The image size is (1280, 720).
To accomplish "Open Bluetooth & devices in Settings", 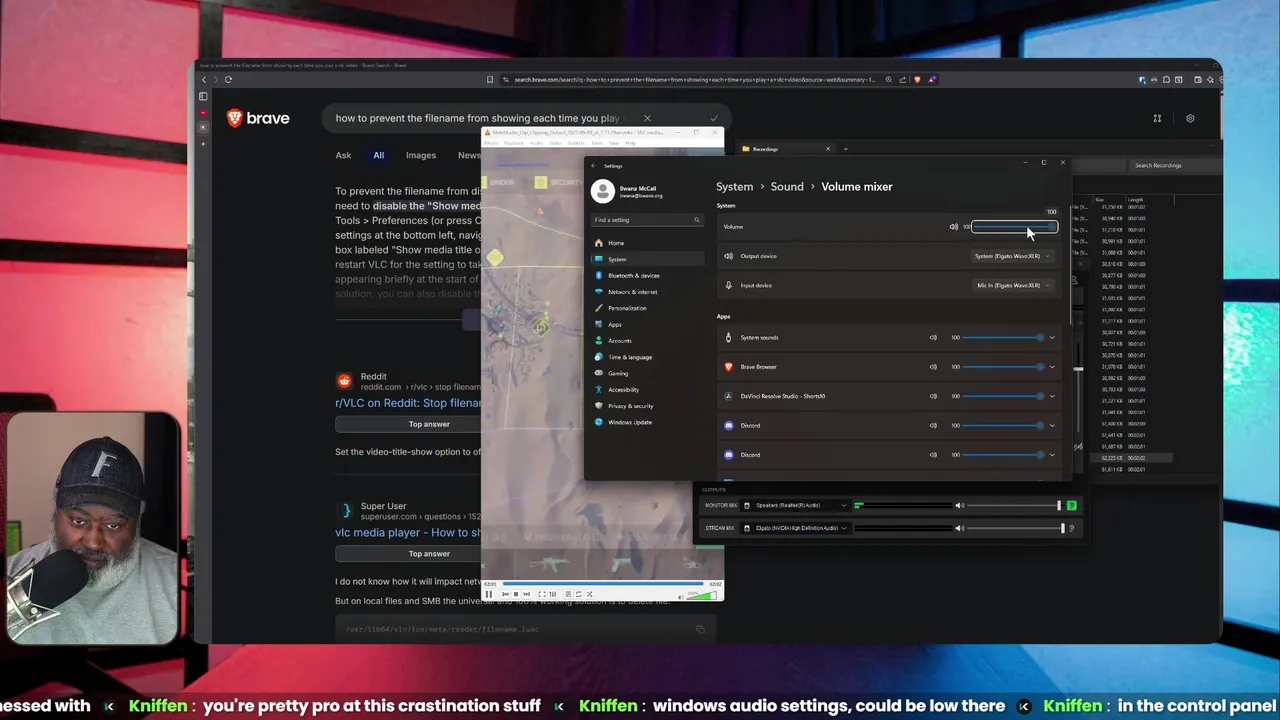I will click(646, 275).
